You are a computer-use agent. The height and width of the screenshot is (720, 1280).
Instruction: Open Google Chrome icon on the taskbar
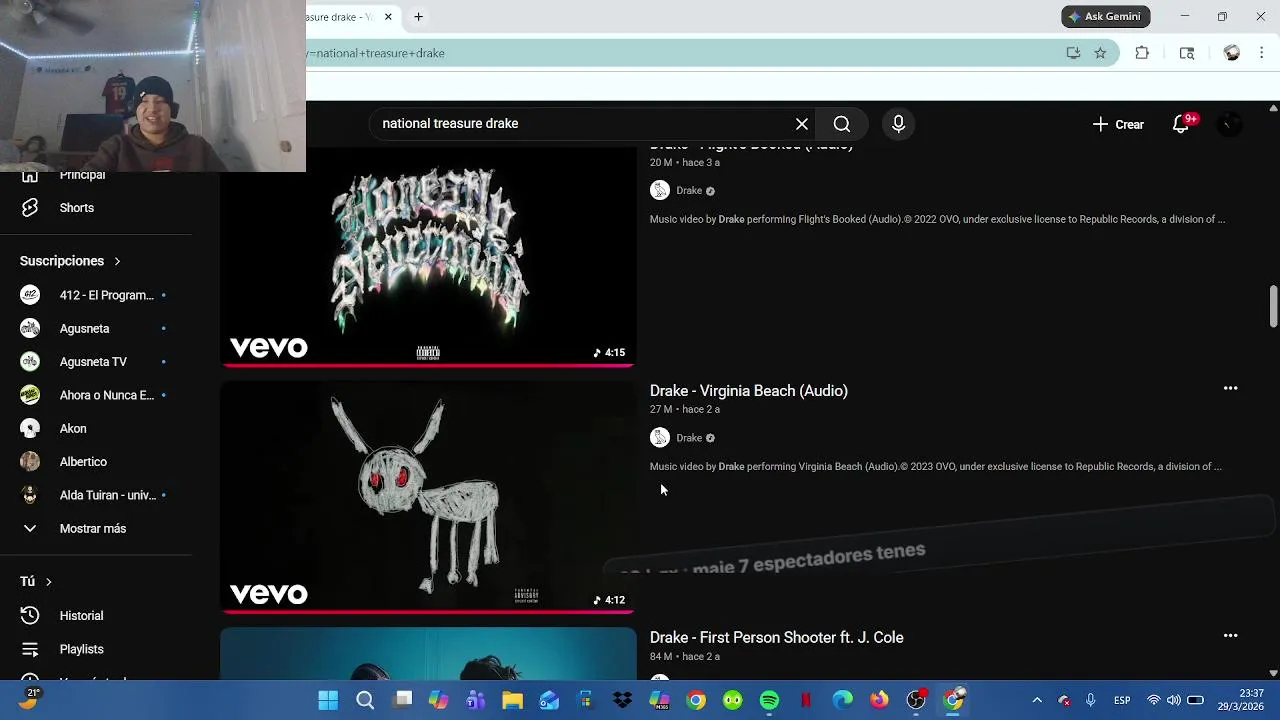(x=696, y=701)
